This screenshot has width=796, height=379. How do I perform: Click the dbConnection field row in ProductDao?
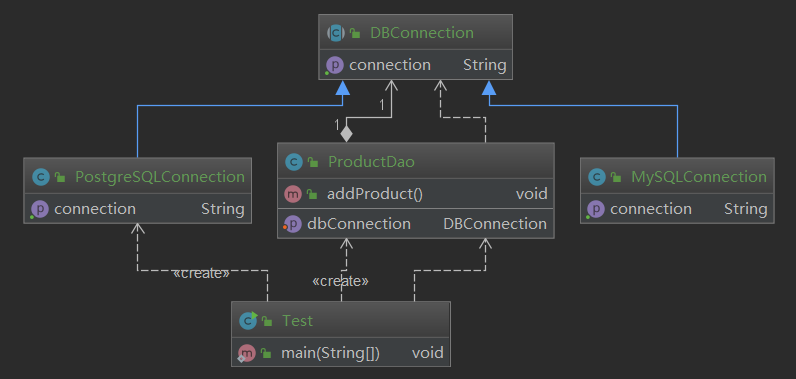(416, 224)
